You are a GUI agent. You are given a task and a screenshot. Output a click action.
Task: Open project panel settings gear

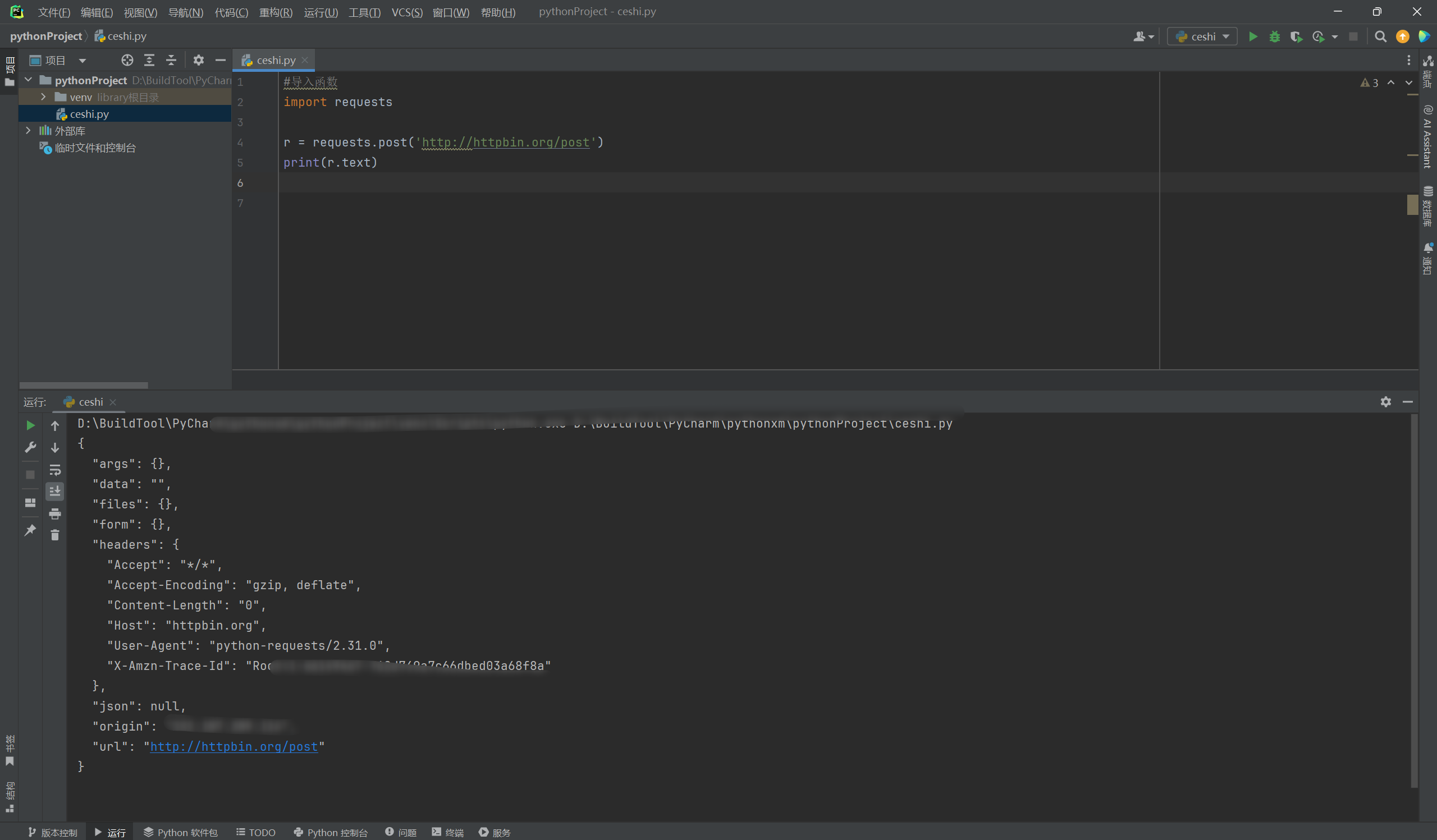(199, 60)
